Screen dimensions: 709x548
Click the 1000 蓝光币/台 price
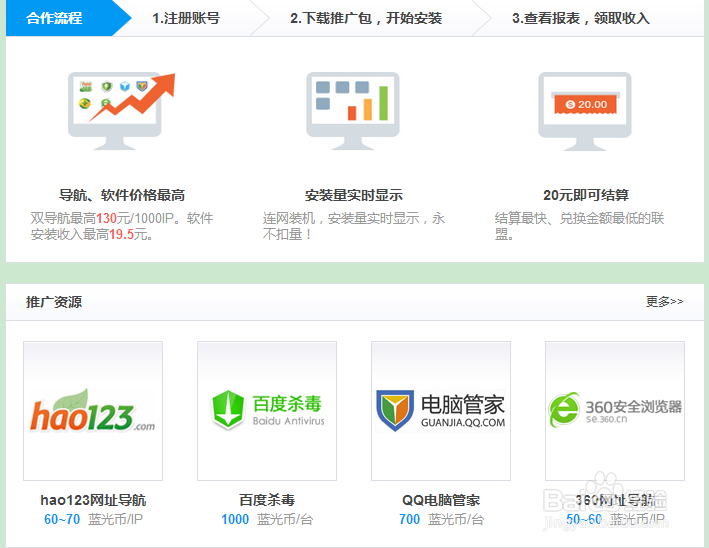(x=267, y=519)
